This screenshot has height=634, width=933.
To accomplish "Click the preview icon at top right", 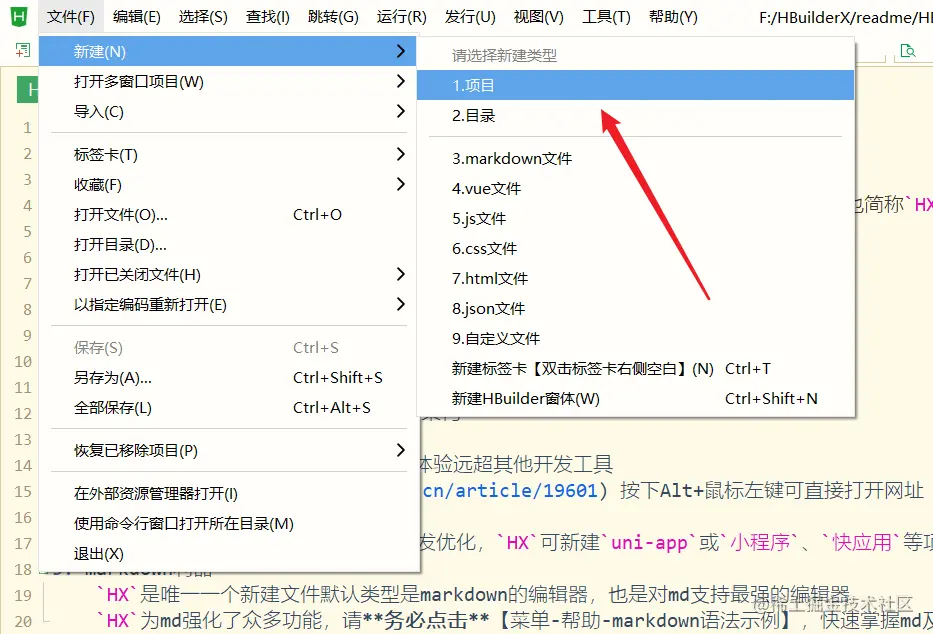I will [907, 51].
